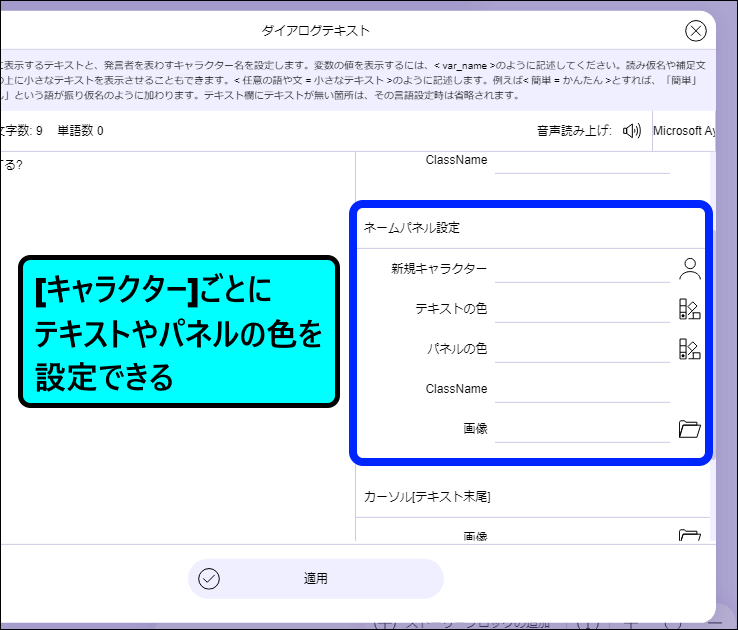738x630 pixels.
Task: Click the 画像 field under カーソル[テキスト末尾]
Action: click(x=582, y=536)
